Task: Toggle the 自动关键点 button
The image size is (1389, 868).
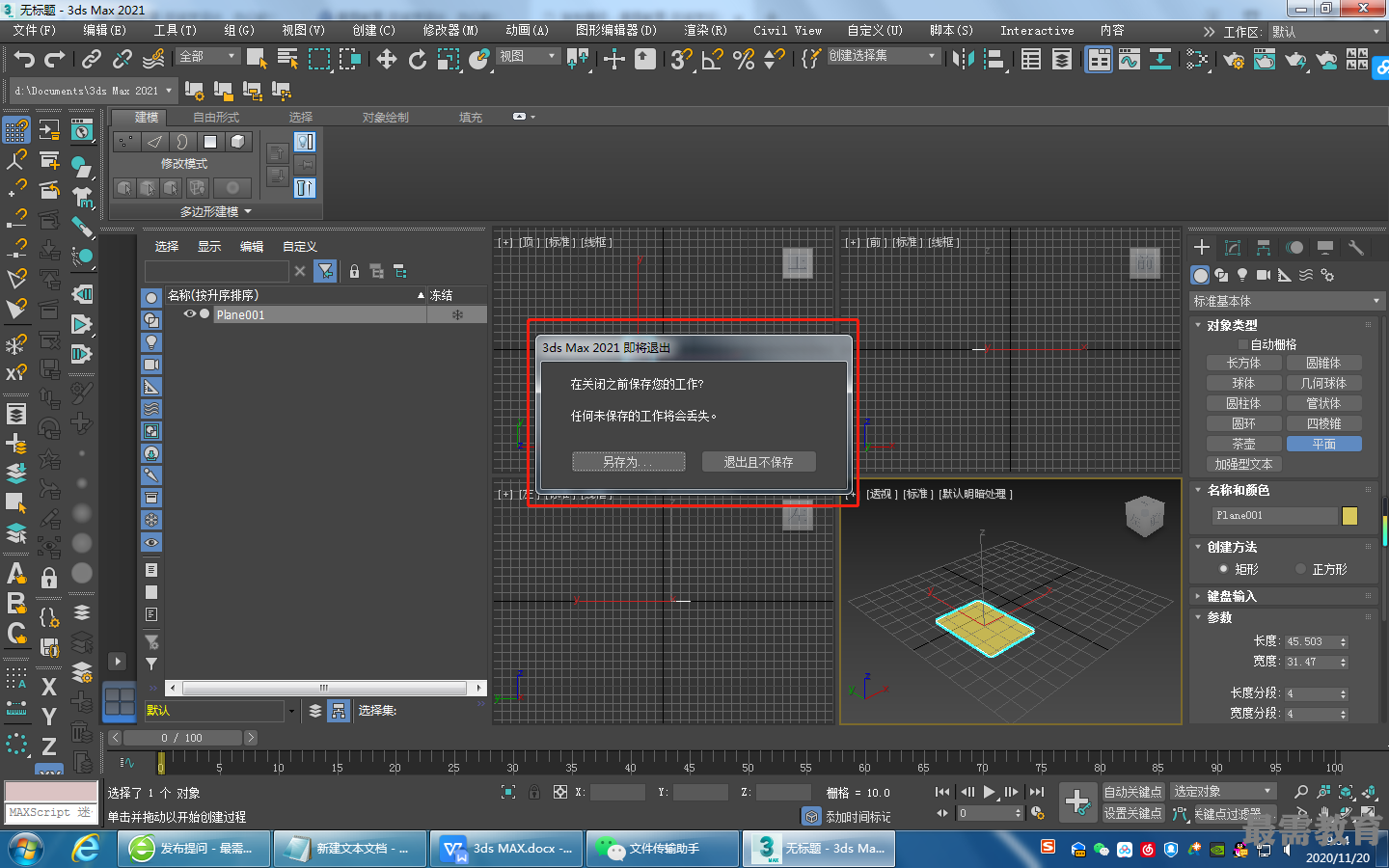Action: pyautogui.click(x=1133, y=792)
